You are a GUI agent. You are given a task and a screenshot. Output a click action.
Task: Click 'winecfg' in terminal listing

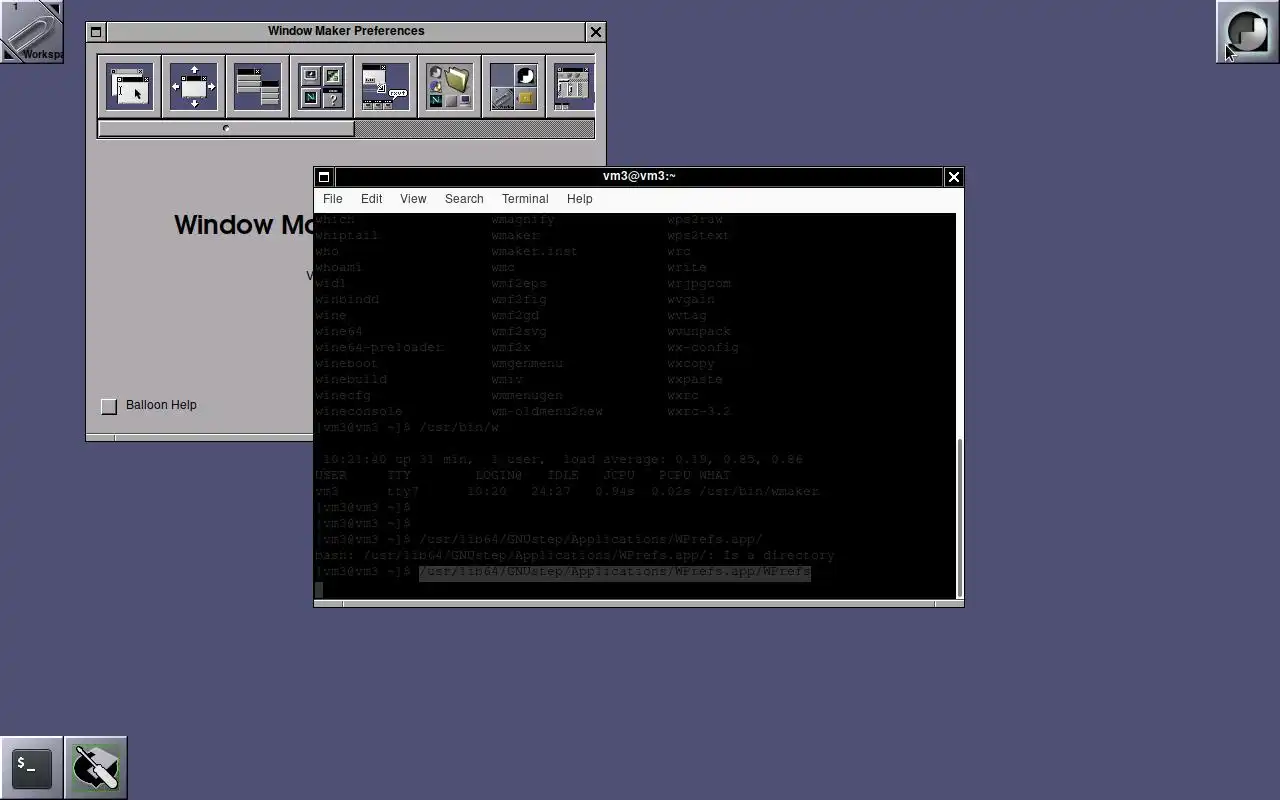click(342, 396)
